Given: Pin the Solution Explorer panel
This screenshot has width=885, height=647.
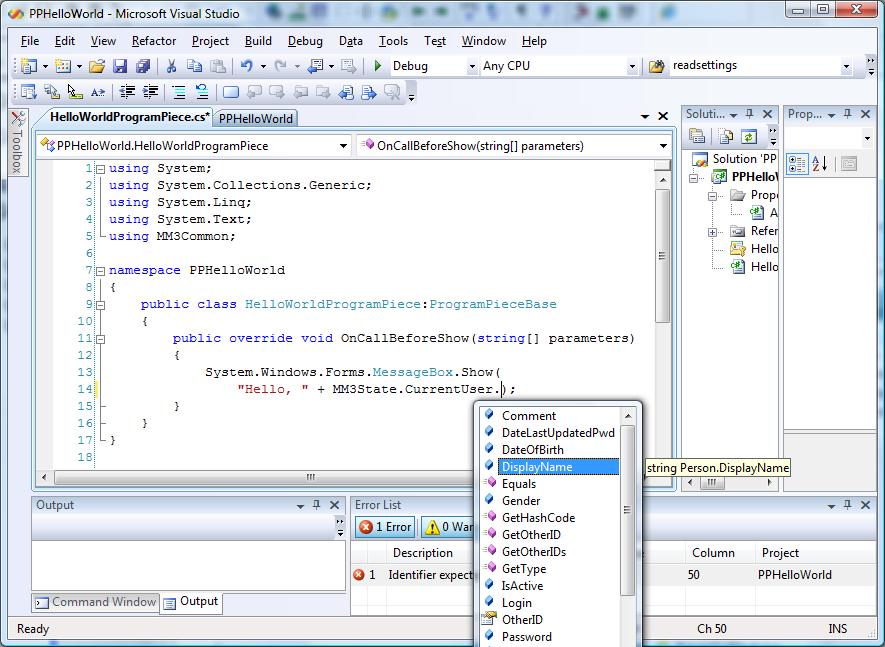Looking at the screenshot, I should click(750, 114).
